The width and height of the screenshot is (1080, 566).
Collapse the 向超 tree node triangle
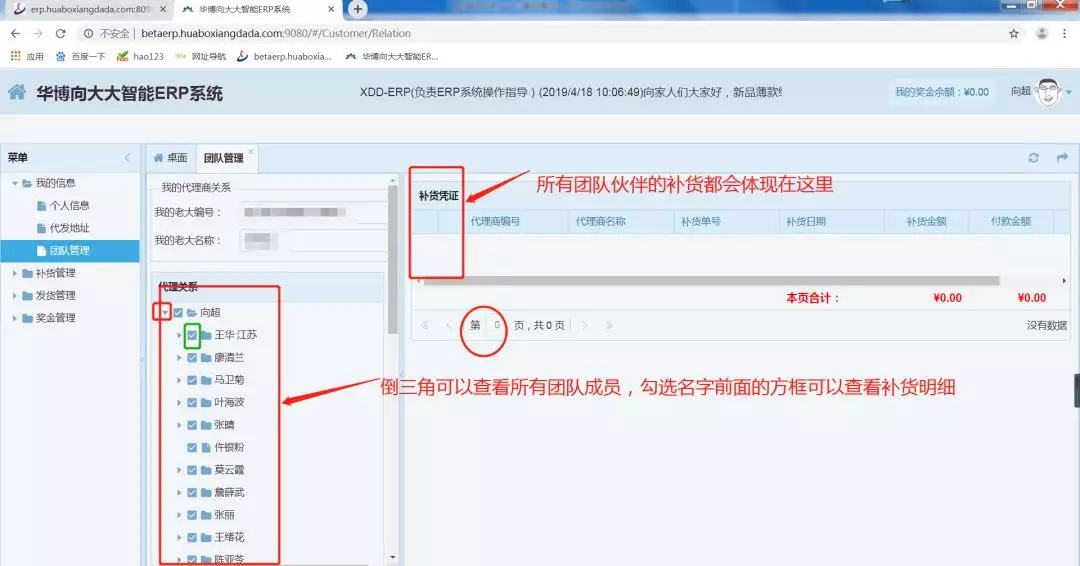pyautogui.click(x=165, y=313)
